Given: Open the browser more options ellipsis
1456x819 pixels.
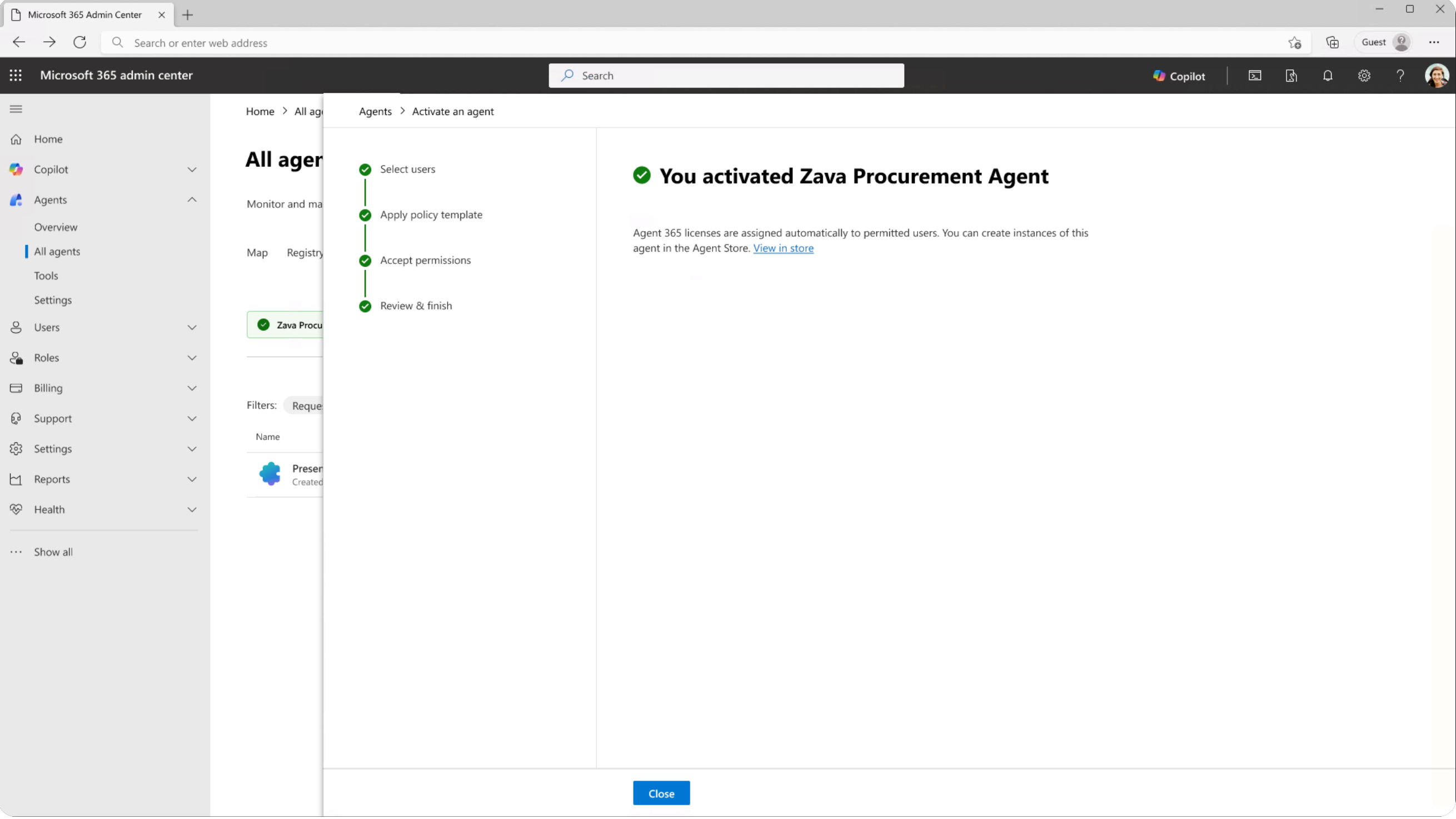Looking at the screenshot, I should pyautogui.click(x=1434, y=42).
